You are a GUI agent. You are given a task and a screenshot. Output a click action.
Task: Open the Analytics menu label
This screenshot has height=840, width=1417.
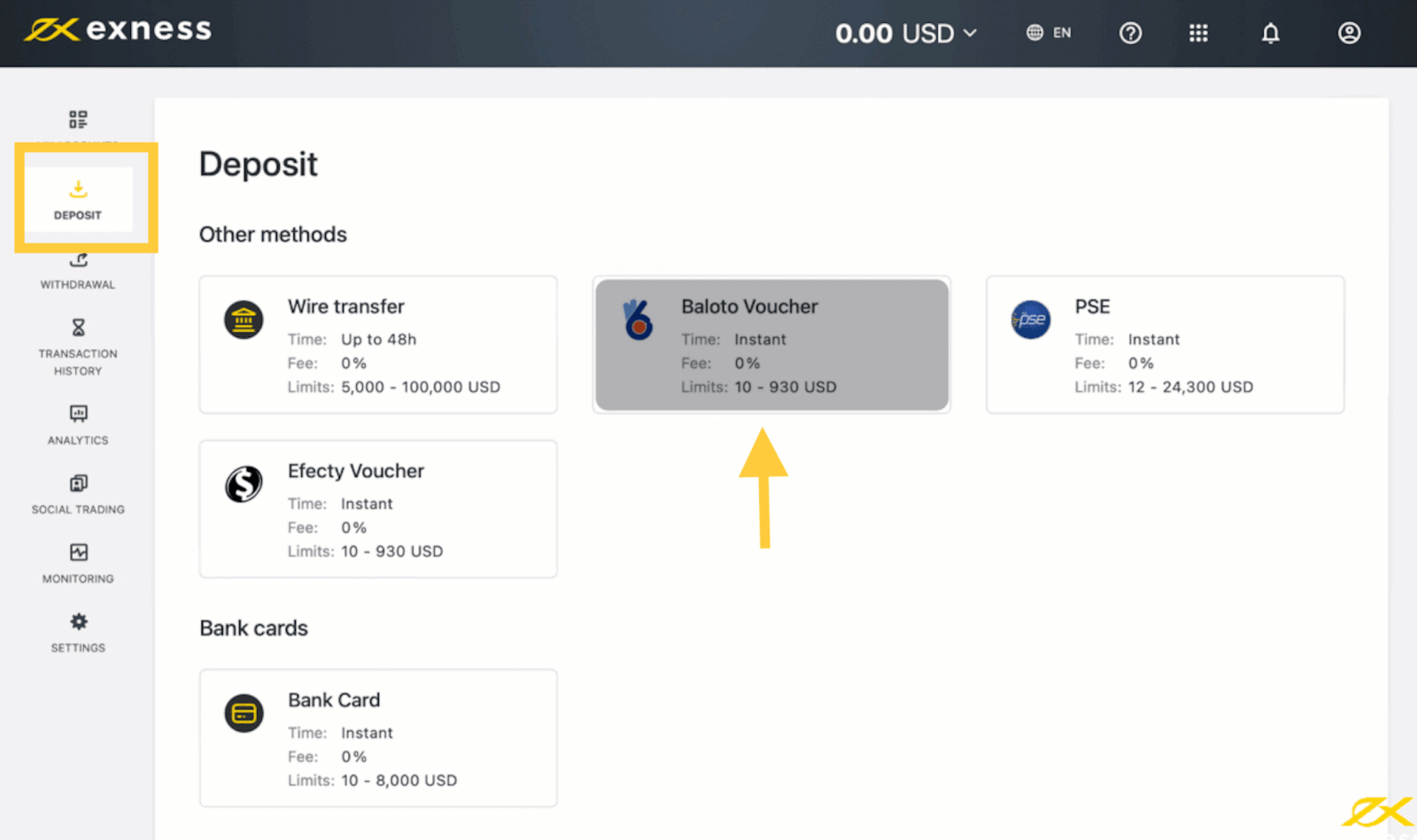tap(78, 440)
